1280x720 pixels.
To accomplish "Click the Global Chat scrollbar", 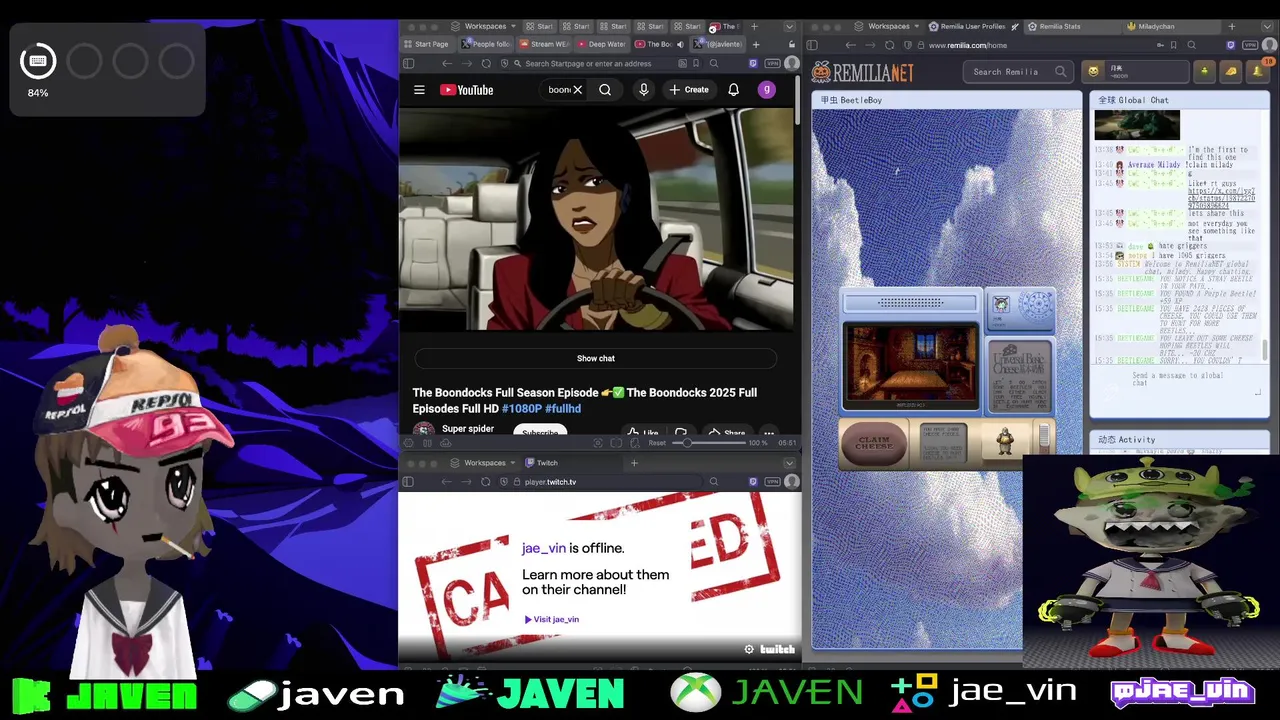I will point(1266,350).
